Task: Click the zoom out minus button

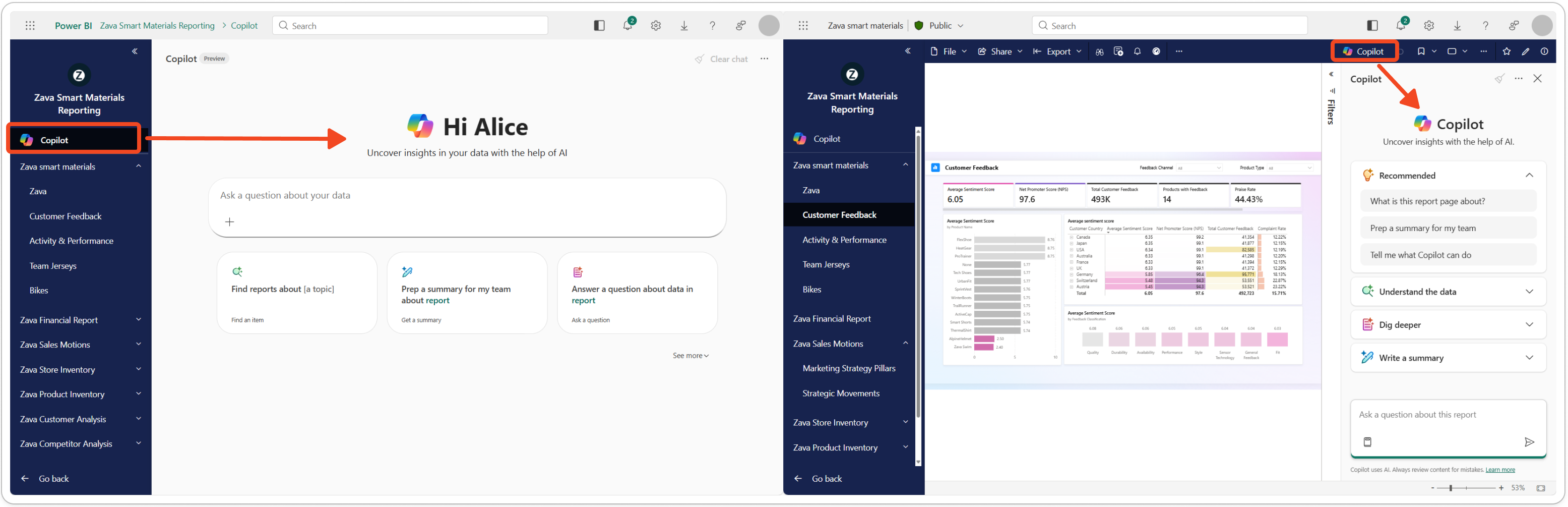Action: point(1432,488)
